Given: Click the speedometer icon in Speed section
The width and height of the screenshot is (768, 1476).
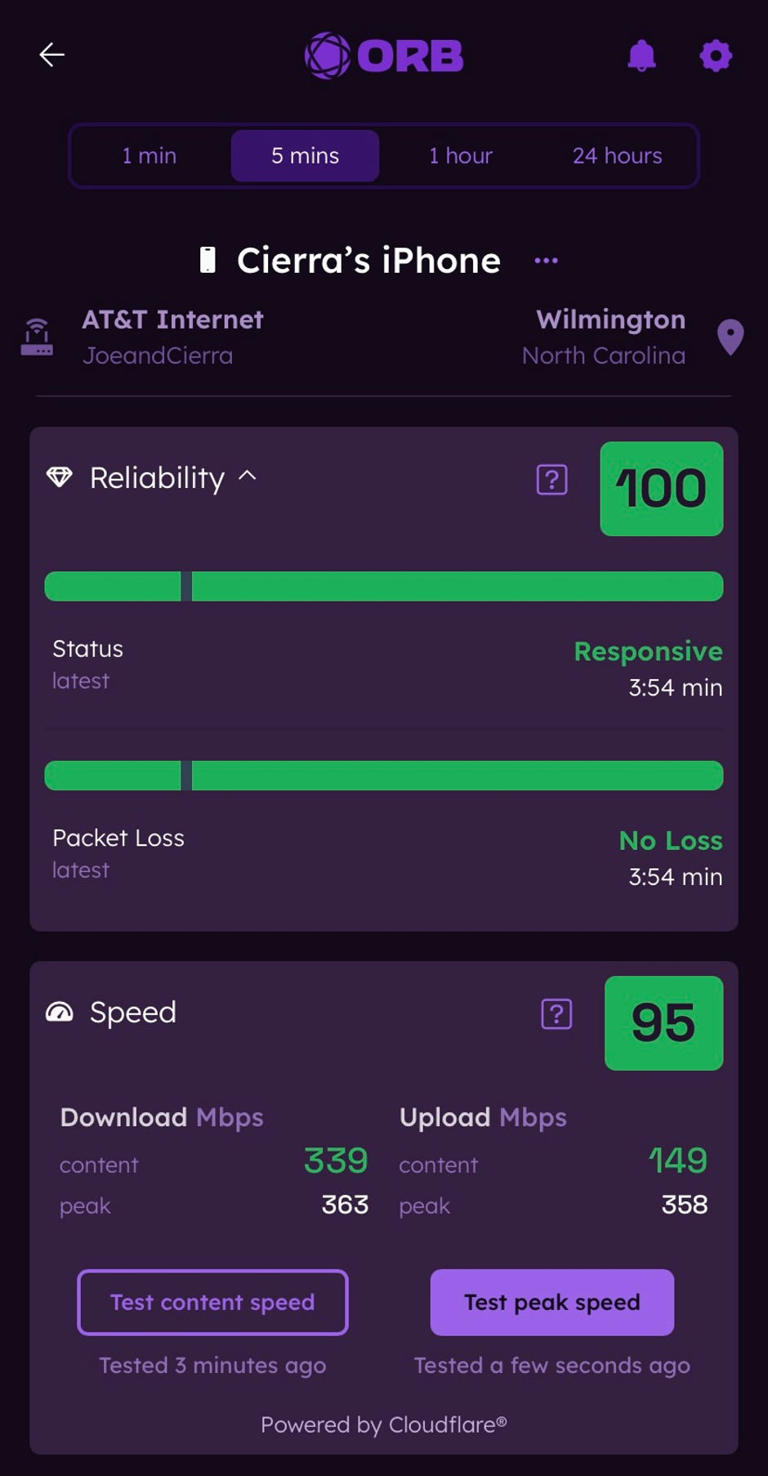Looking at the screenshot, I should pyautogui.click(x=59, y=1012).
